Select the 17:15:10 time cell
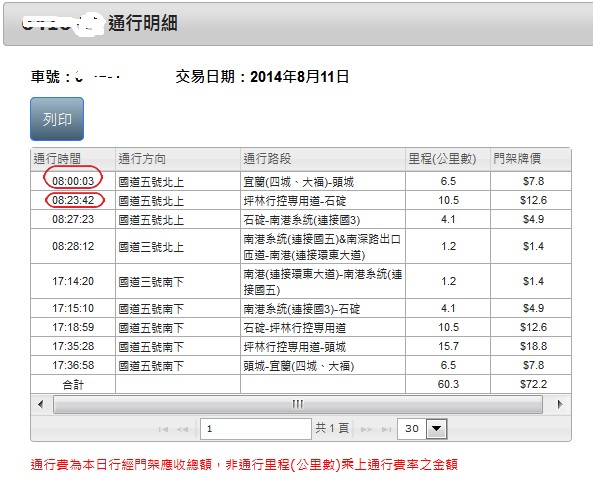 pyautogui.click(x=73, y=308)
